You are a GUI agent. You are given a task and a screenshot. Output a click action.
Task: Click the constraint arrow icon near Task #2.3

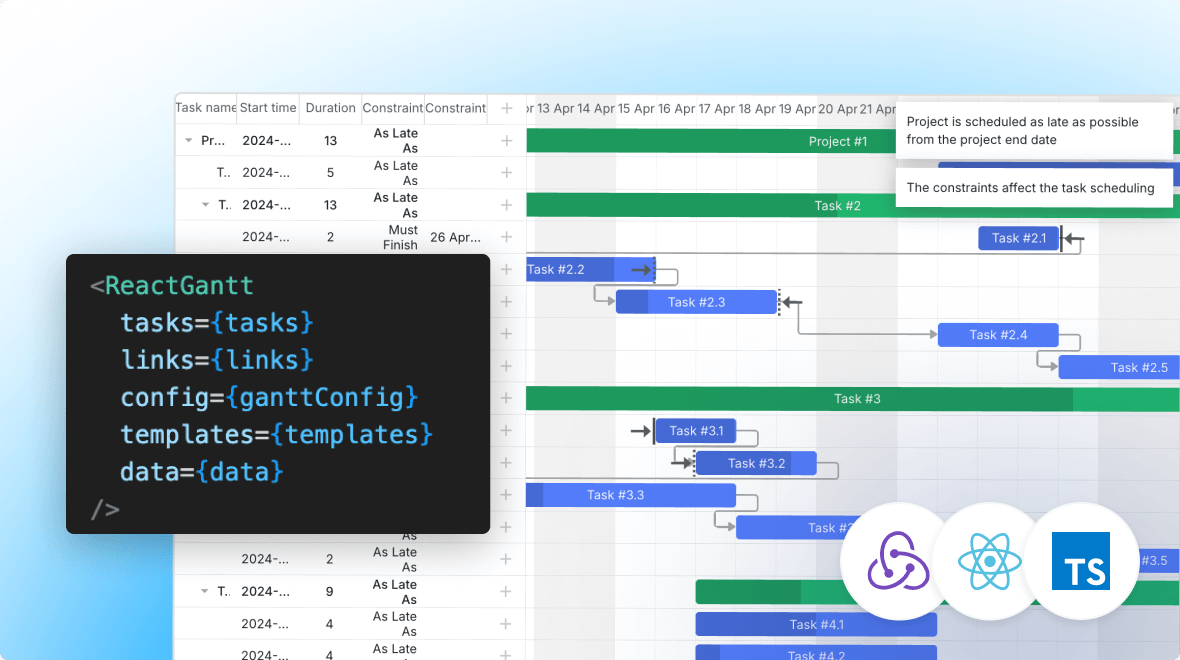tap(790, 301)
